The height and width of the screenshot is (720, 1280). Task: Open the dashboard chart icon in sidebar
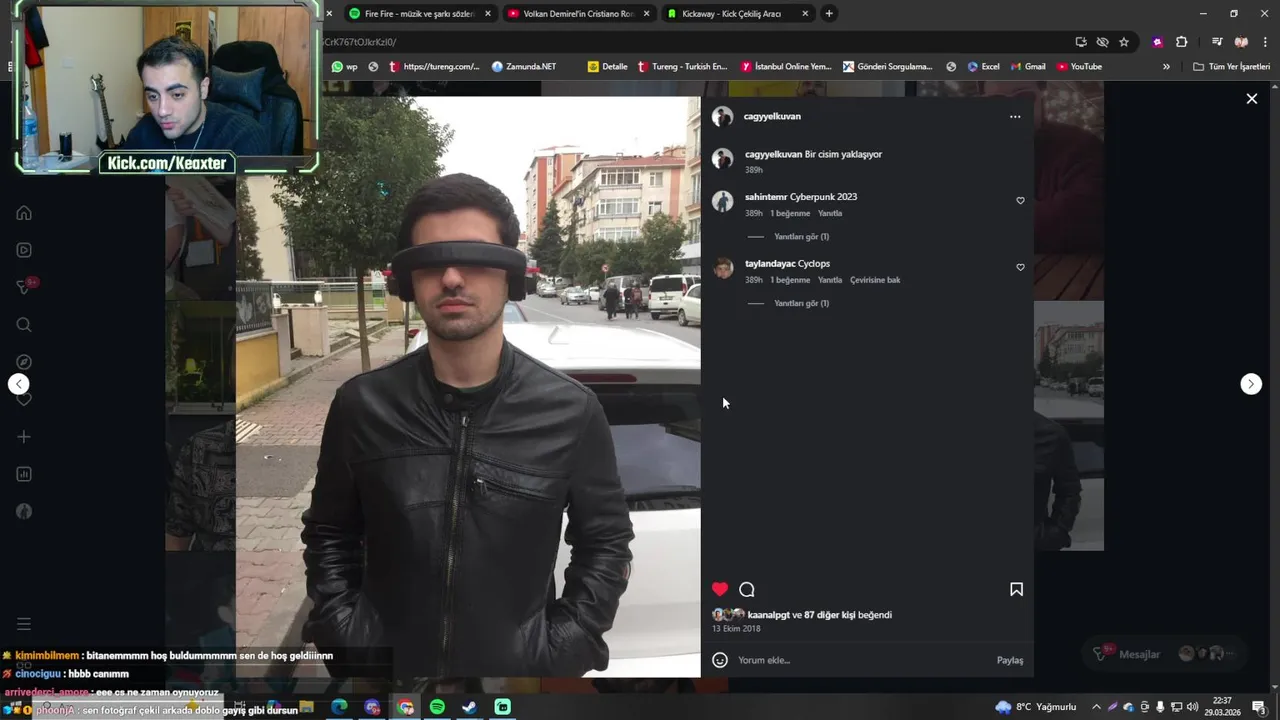(24, 474)
